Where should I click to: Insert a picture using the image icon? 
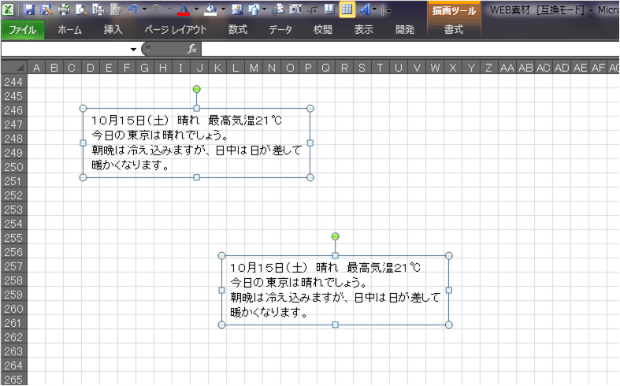[x=237, y=9]
